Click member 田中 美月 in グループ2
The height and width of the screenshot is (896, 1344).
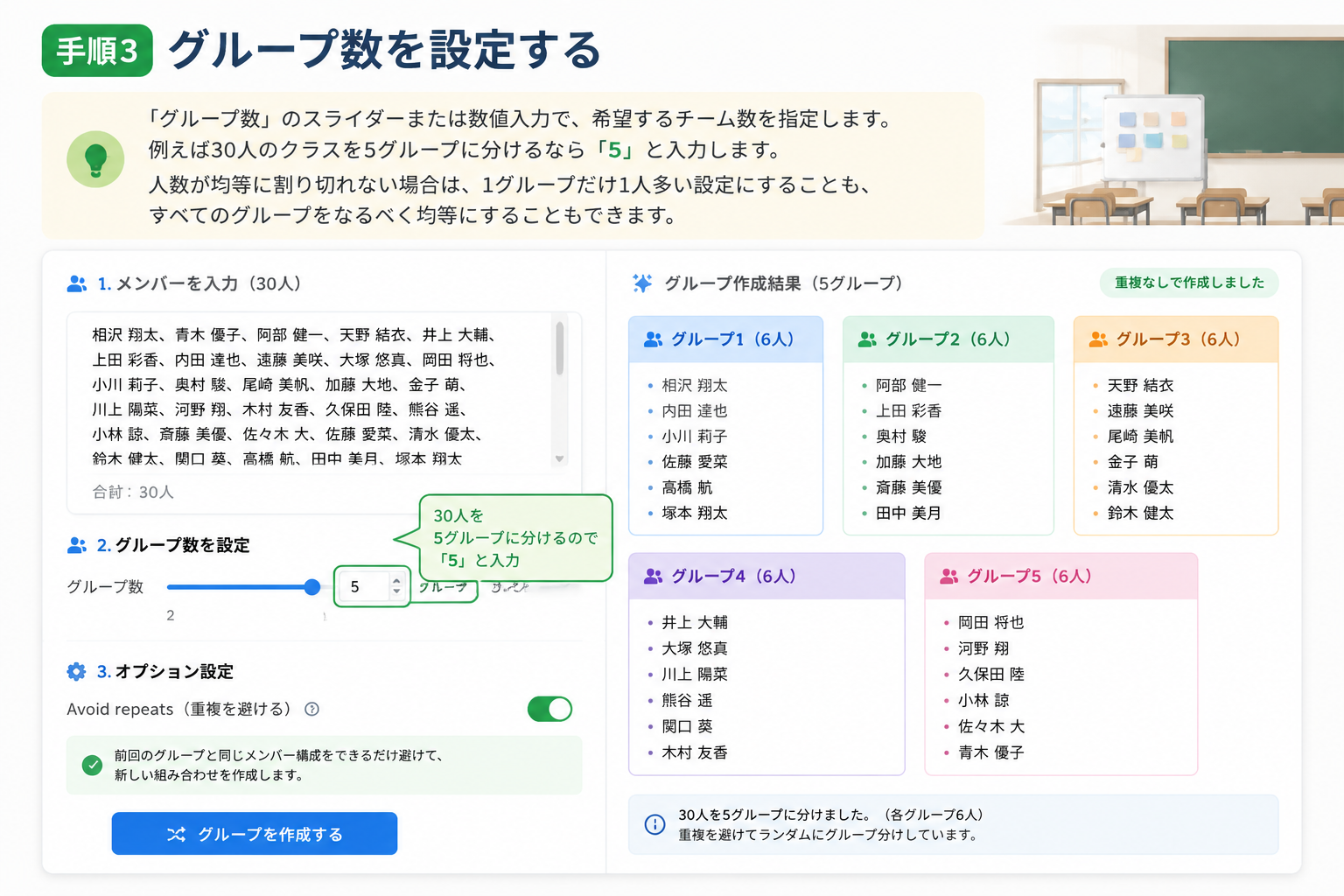(909, 514)
